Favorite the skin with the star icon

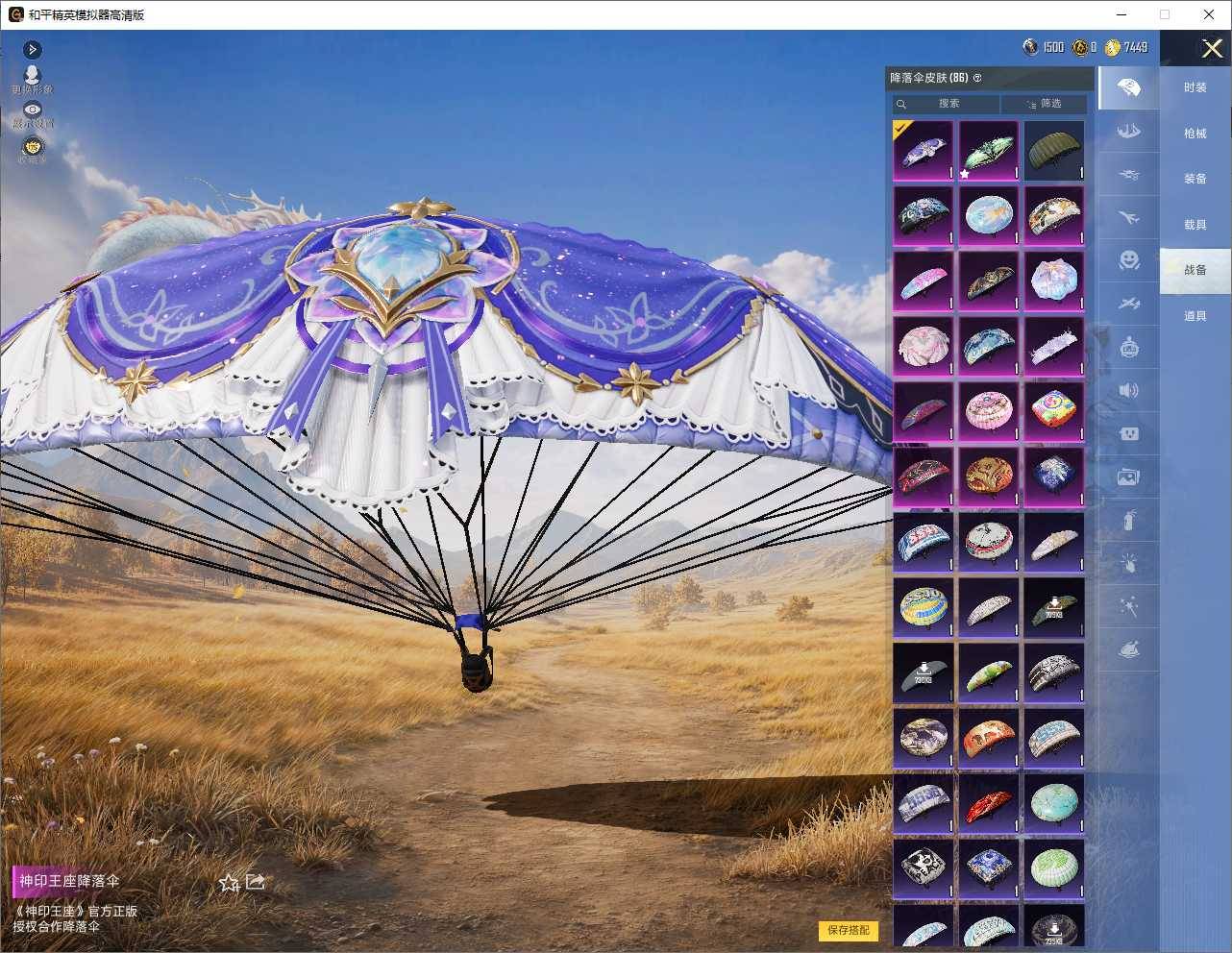(x=229, y=882)
